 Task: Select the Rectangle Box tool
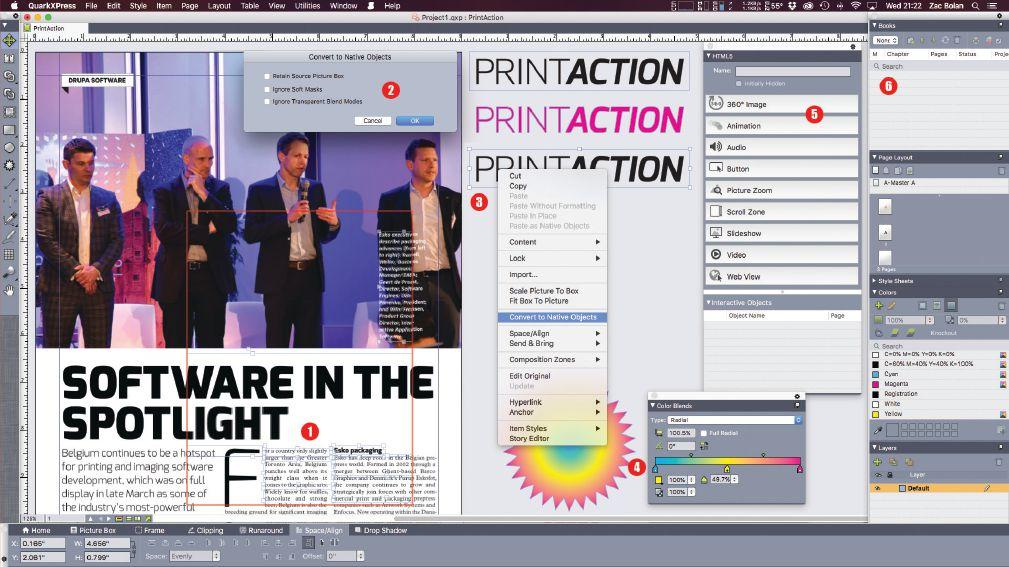coord(9,130)
